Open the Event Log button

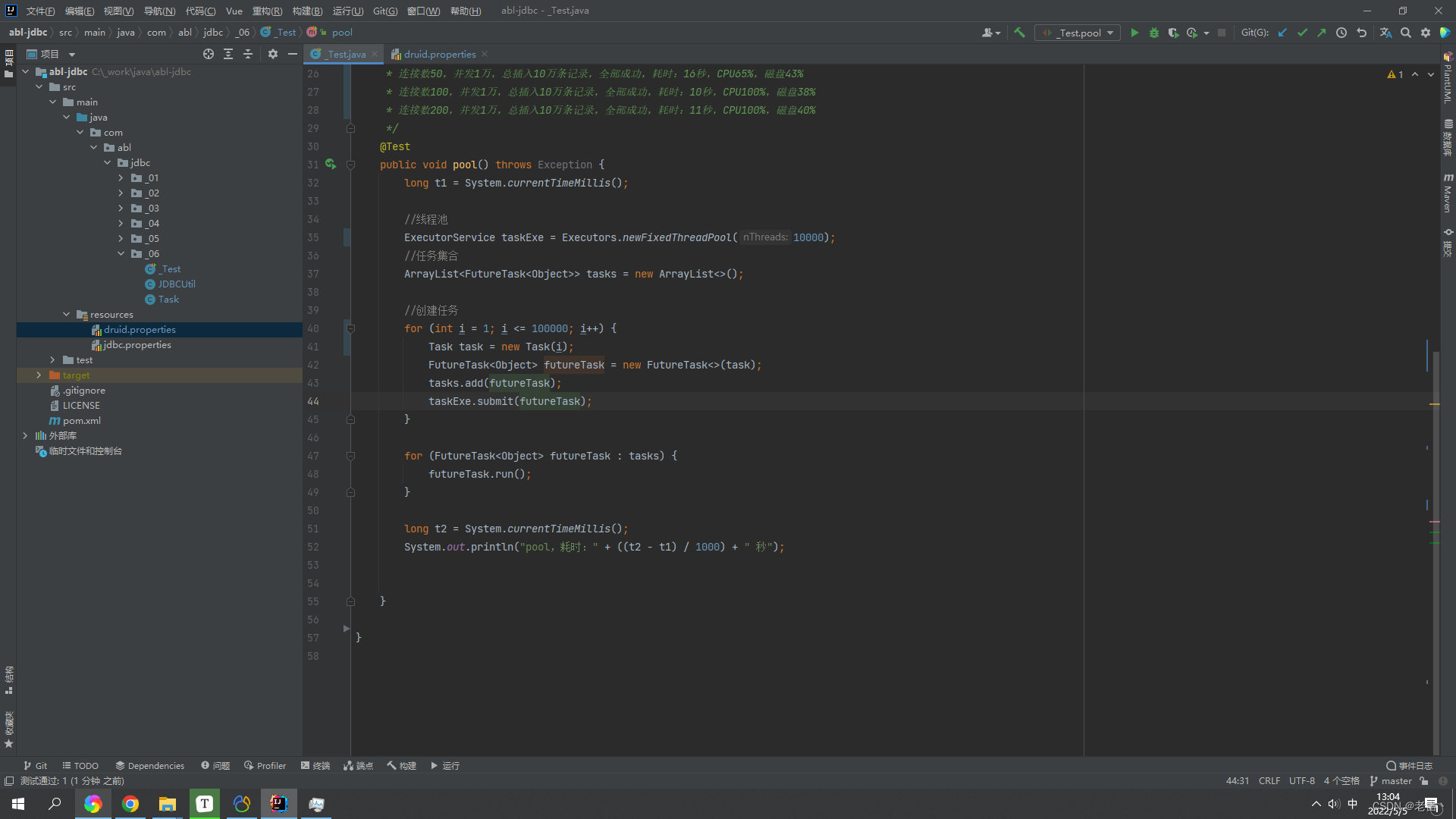[1409, 765]
